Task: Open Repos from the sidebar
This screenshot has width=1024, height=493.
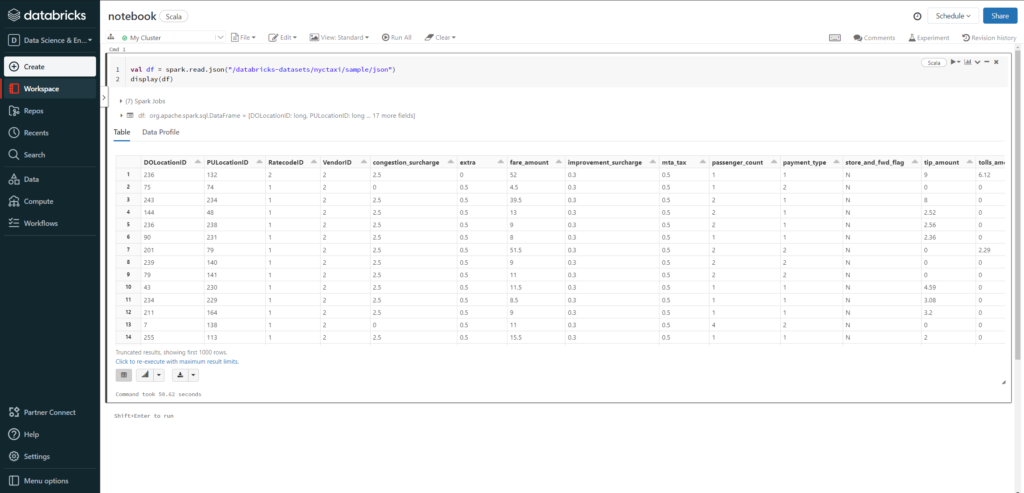Action: [33, 111]
